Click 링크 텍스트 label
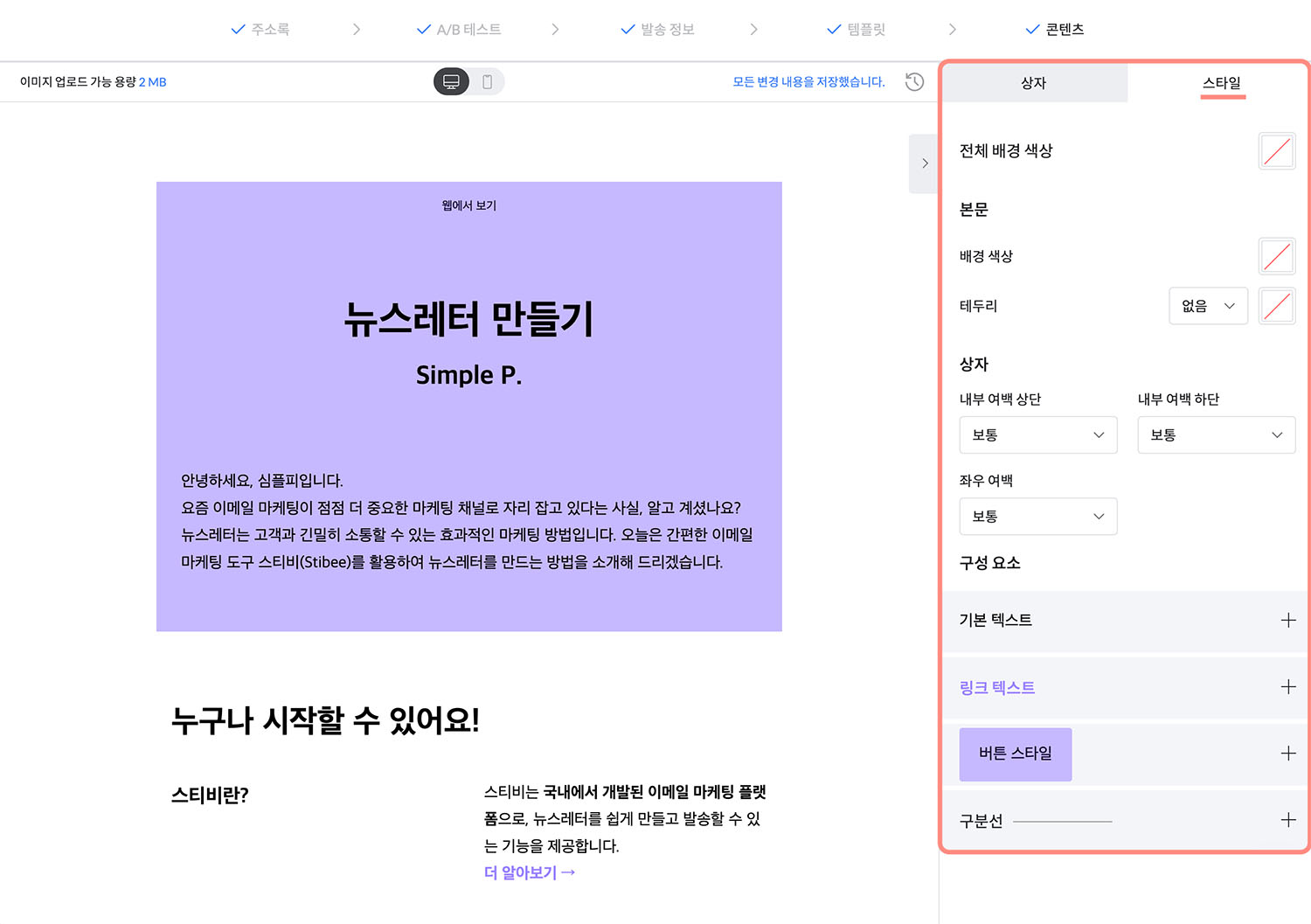The image size is (1311, 924). click(x=997, y=687)
